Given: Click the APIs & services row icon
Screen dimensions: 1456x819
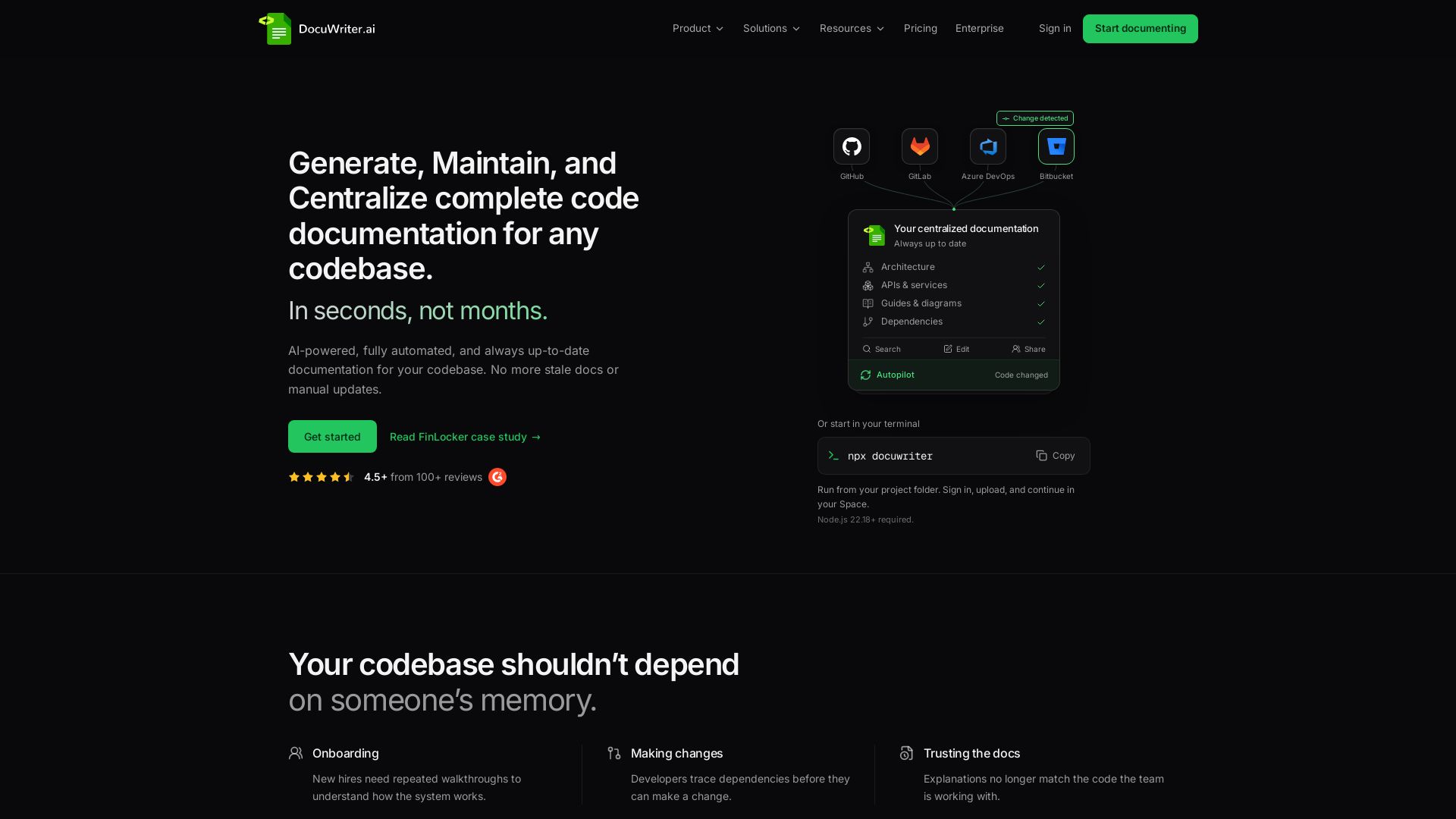Looking at the screenshot, I should coord(868,285).
